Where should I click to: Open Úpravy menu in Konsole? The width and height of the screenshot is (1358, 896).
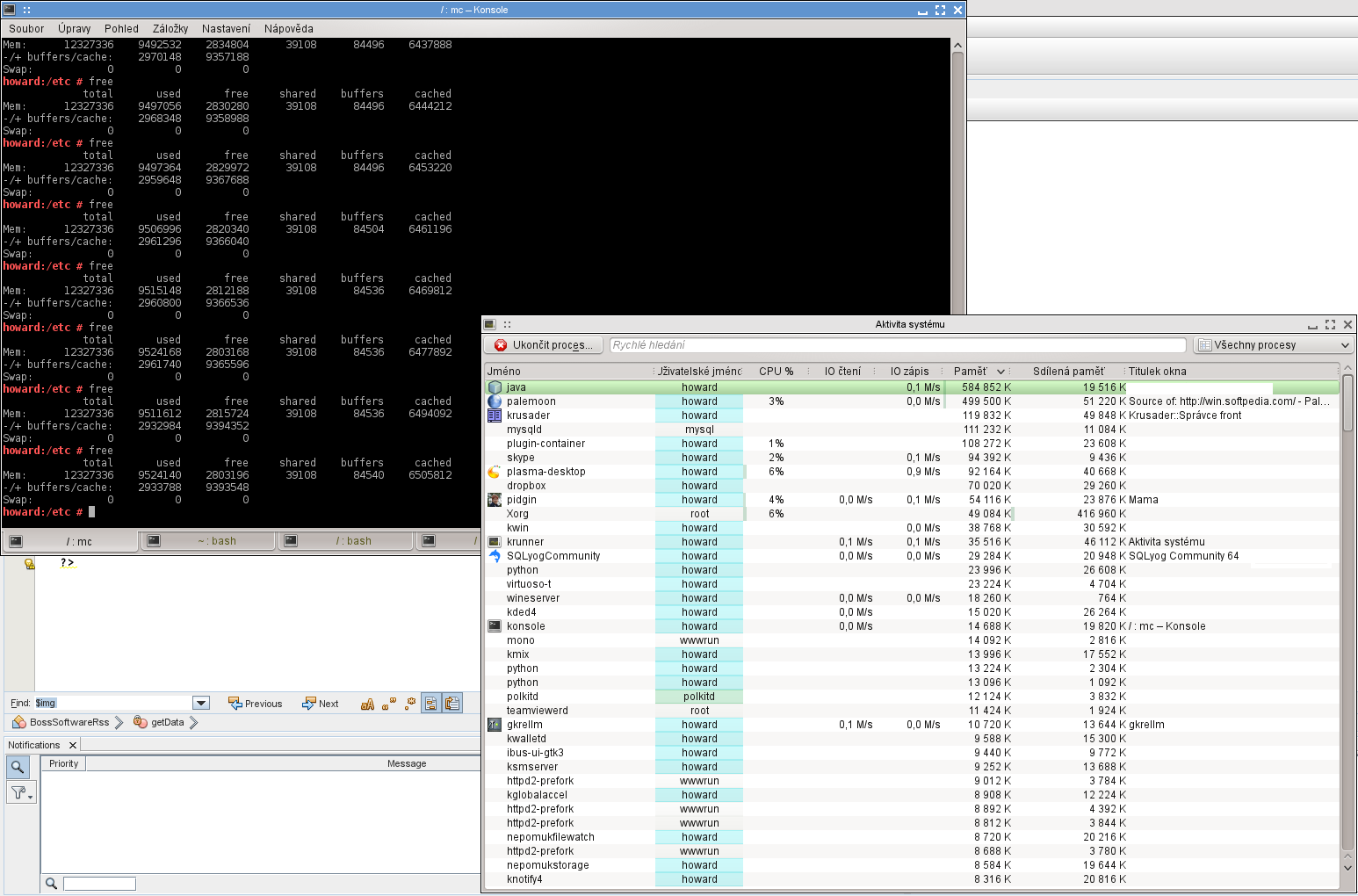[x=75, y=28]
